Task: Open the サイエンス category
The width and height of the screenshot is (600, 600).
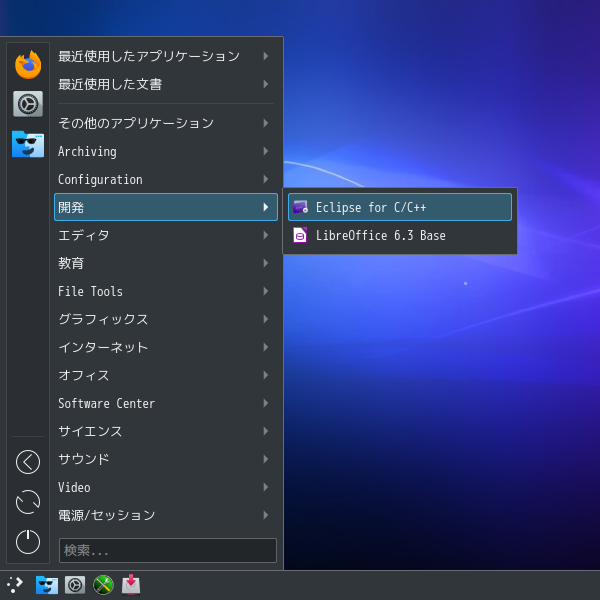Action: coord(166,431)
